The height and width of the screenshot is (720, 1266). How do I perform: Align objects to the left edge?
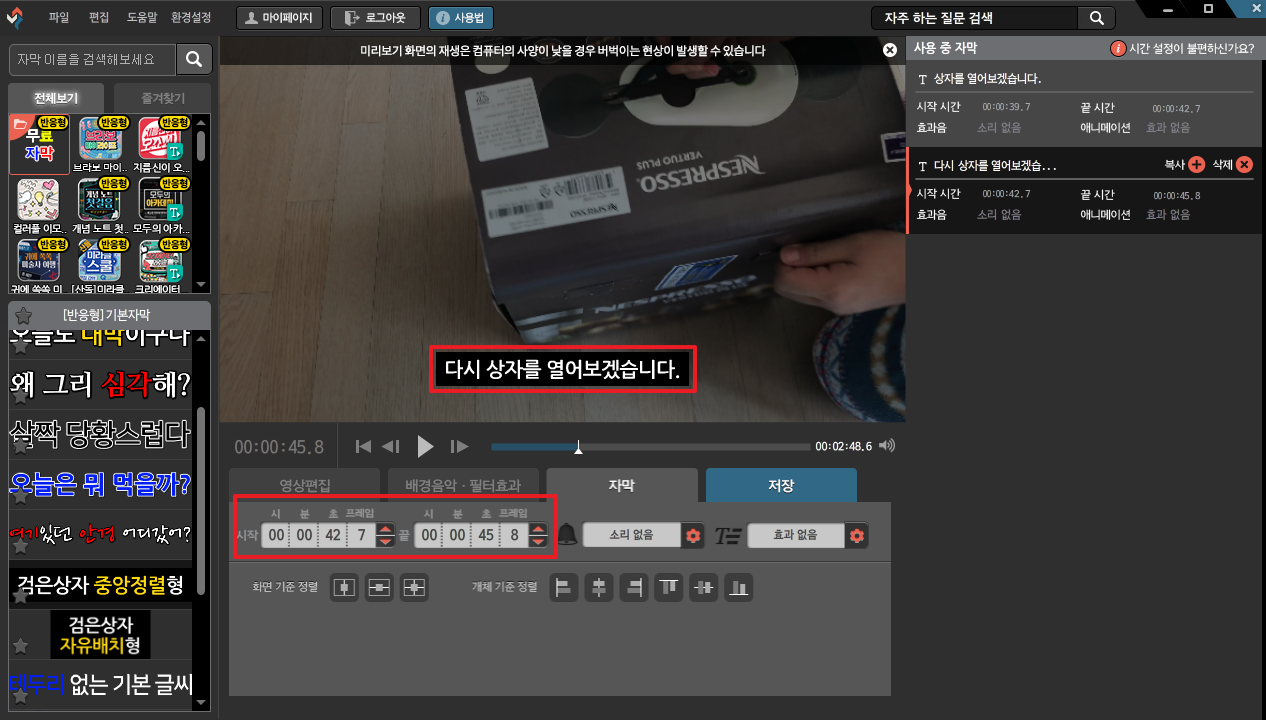coord(564,588)
